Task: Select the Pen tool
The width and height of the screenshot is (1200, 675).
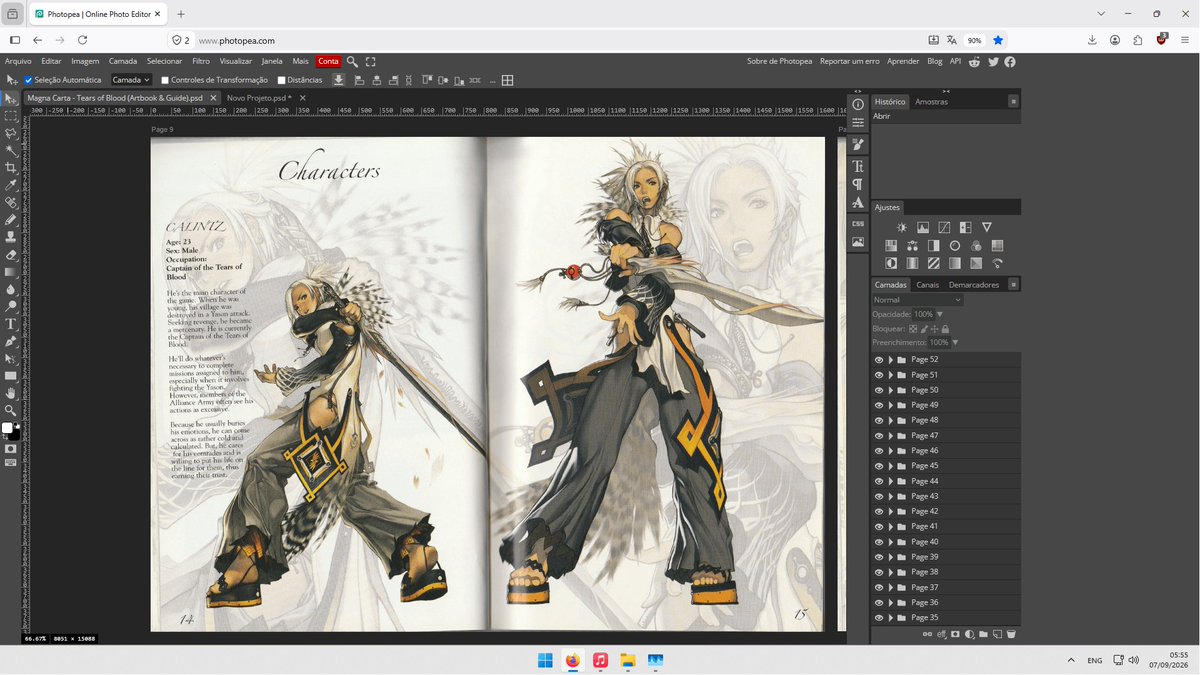Action: coord(11,341)
